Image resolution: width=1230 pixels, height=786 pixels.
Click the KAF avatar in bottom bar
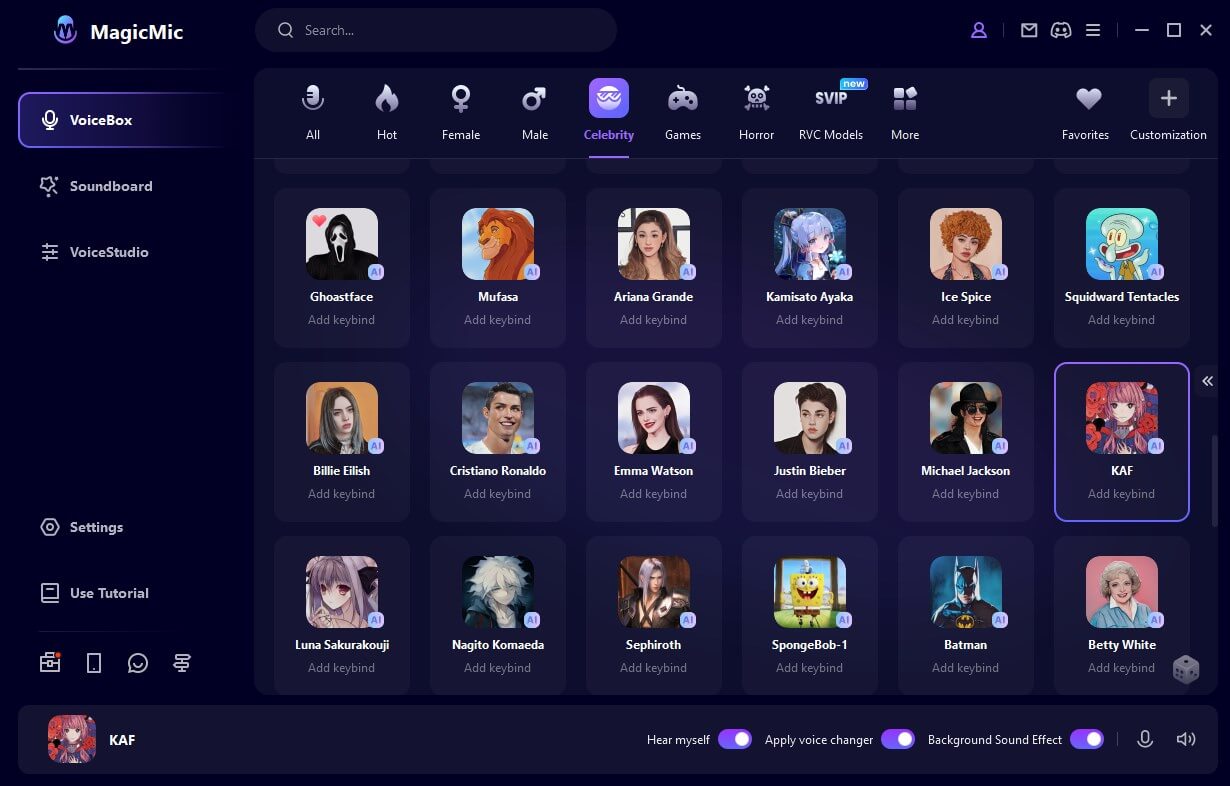(x=72, y=740)
